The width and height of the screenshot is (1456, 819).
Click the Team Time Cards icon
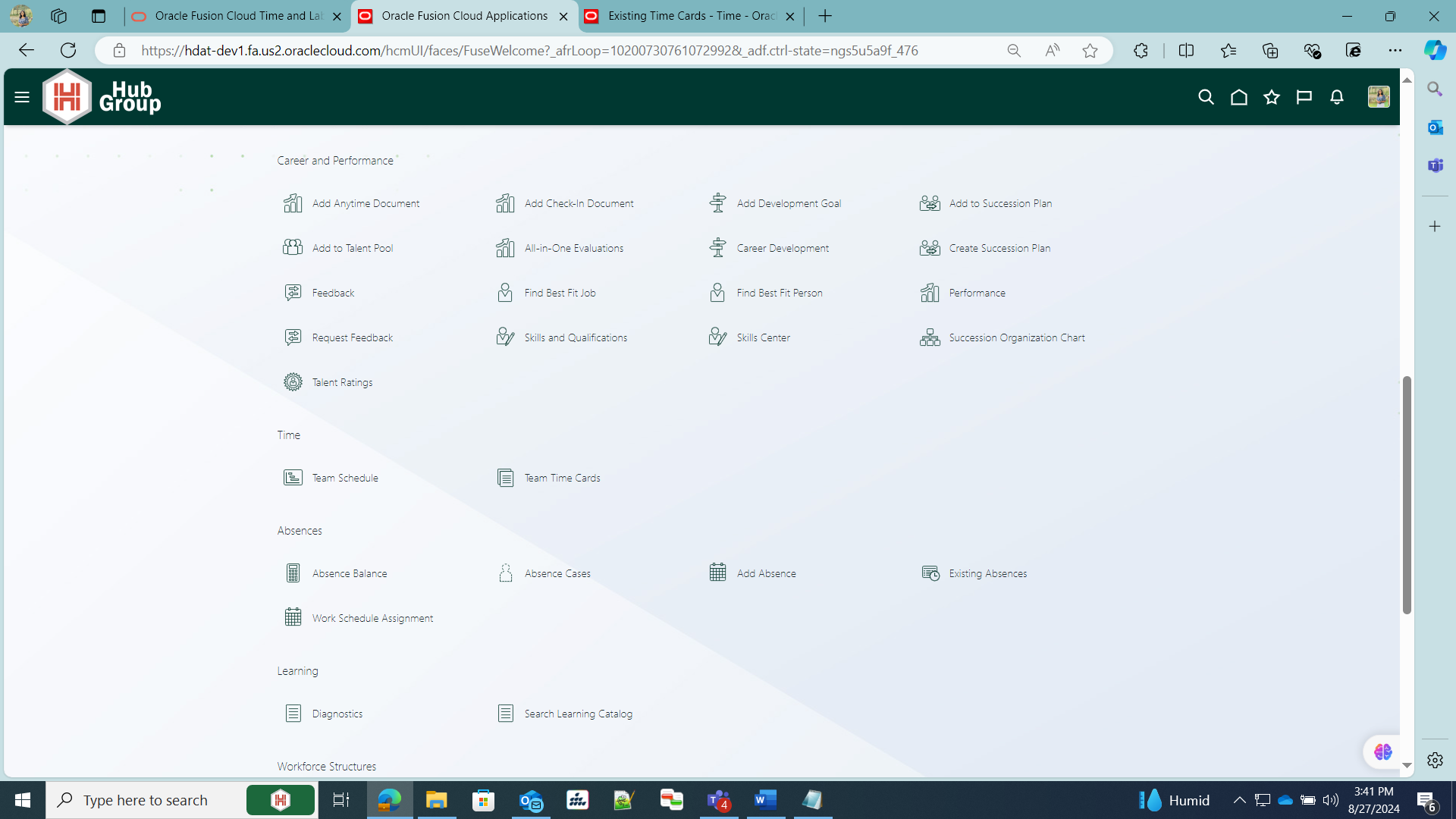point(505,478)
